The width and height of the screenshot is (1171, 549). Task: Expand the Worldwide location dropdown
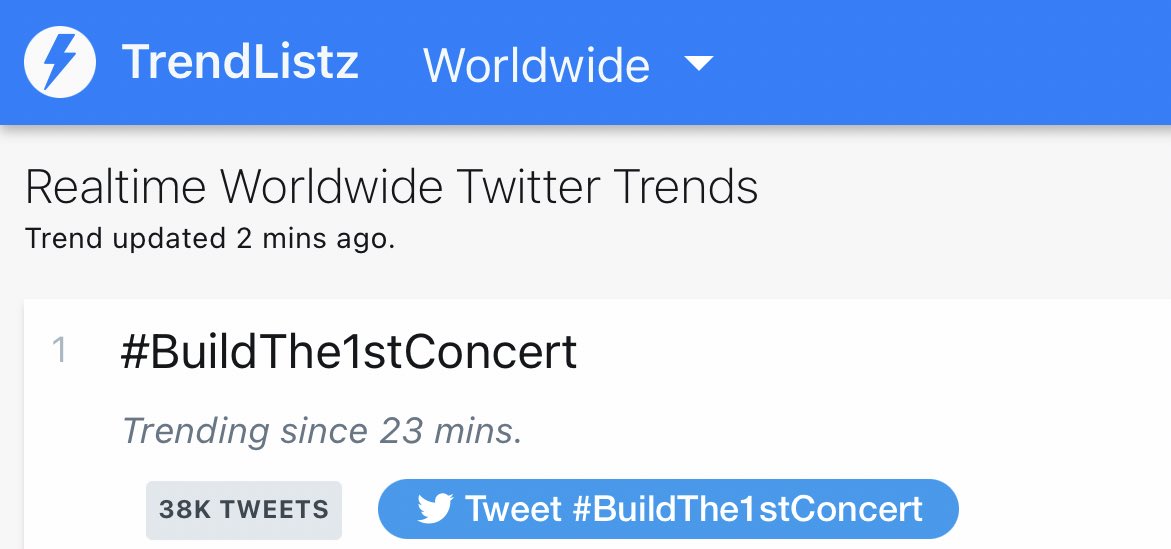568,64
